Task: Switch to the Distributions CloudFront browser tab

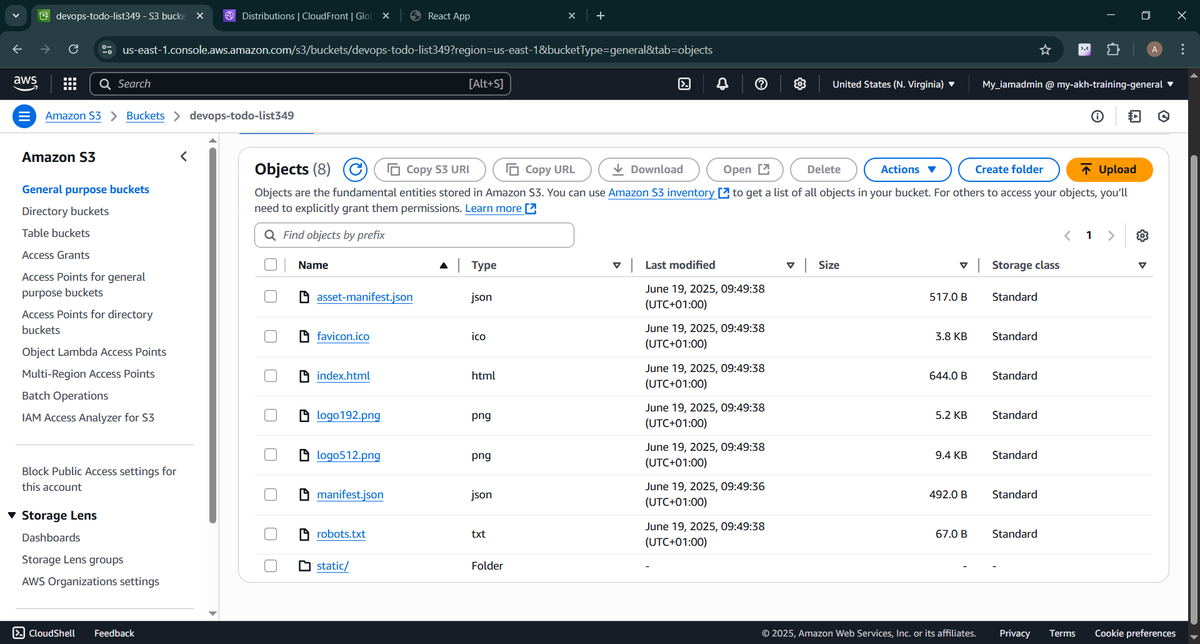Action: pos(304,16)
